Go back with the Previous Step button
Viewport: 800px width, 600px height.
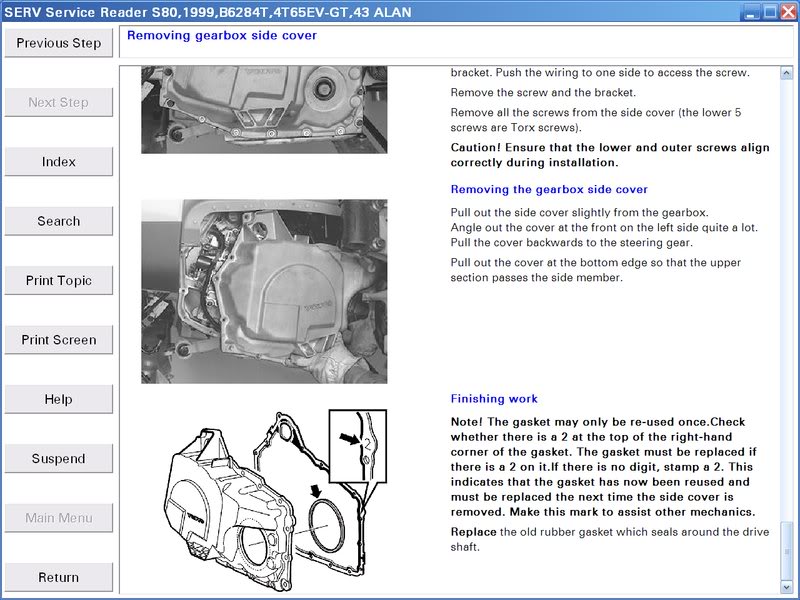coord(59,43)
